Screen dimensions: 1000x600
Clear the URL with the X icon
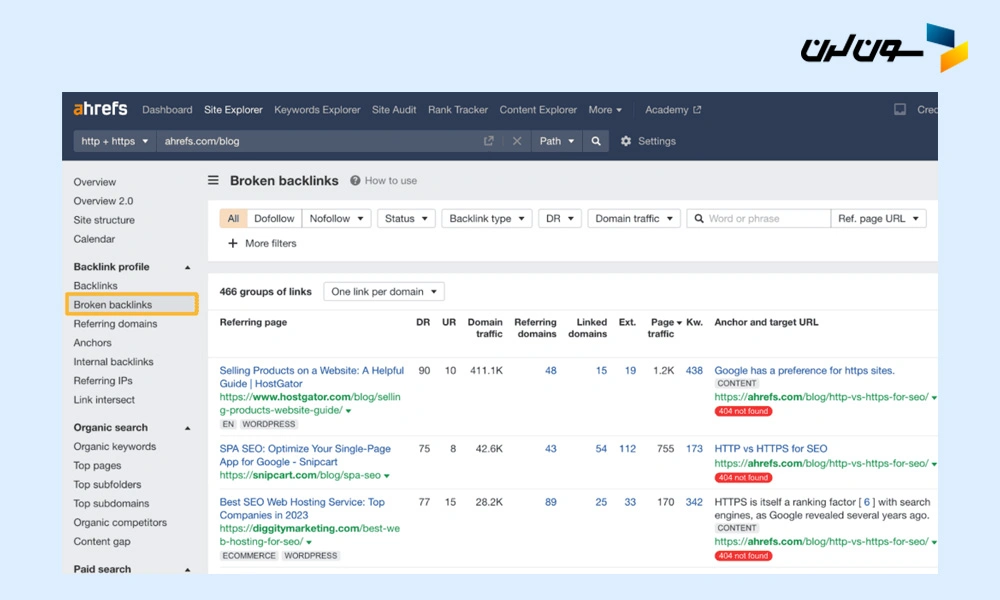tap(517, 141)
